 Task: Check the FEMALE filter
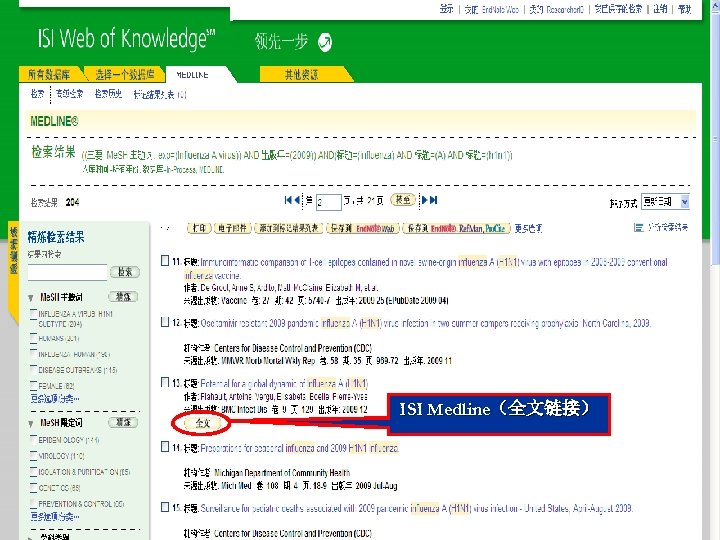pos(34,386)
